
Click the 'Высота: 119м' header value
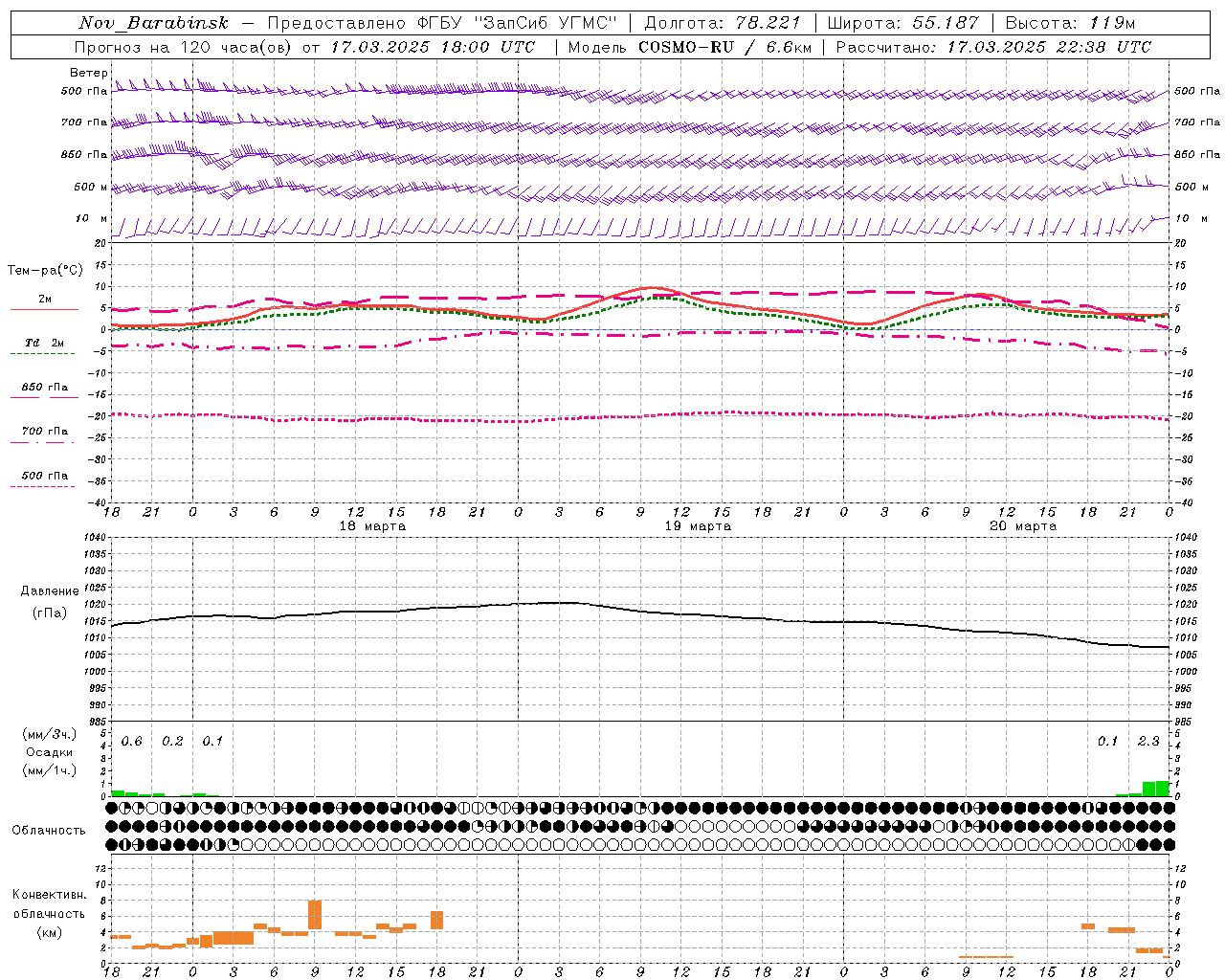[x=1070, y=23]
